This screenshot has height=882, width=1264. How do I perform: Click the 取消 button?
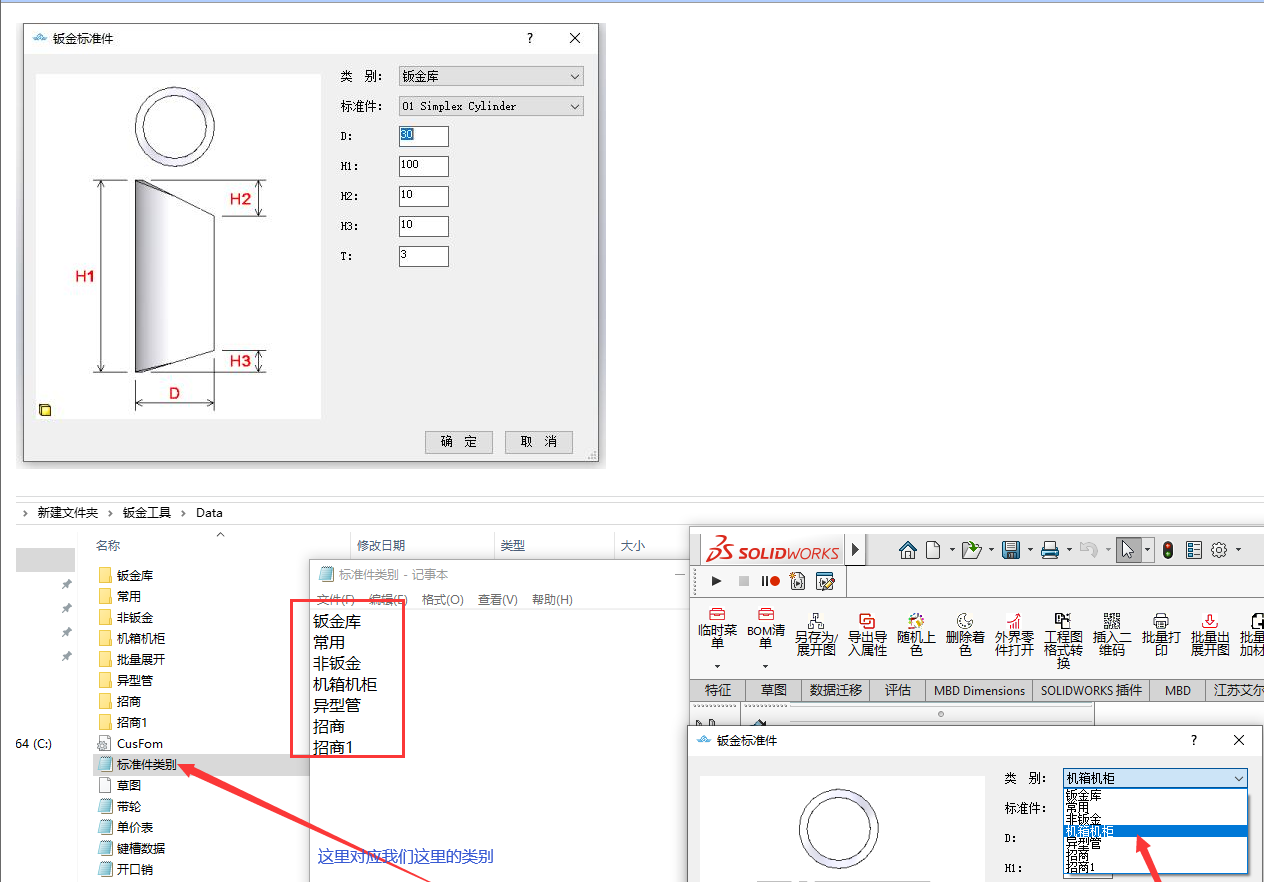[538, 442]
